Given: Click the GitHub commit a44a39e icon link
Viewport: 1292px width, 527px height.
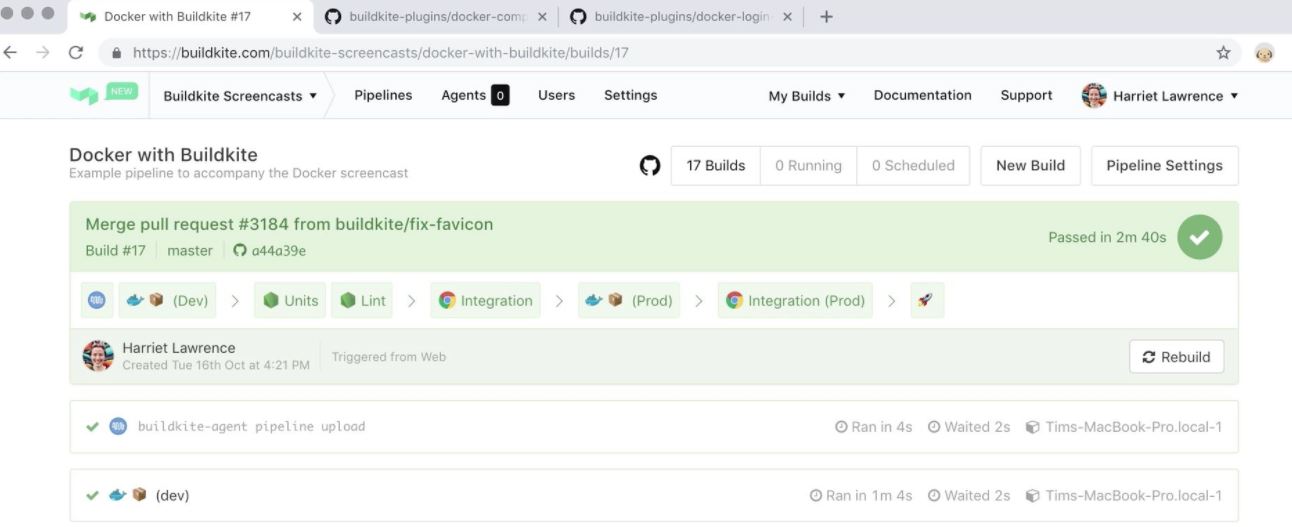Looking at the screenshot, I should point(270,250).
